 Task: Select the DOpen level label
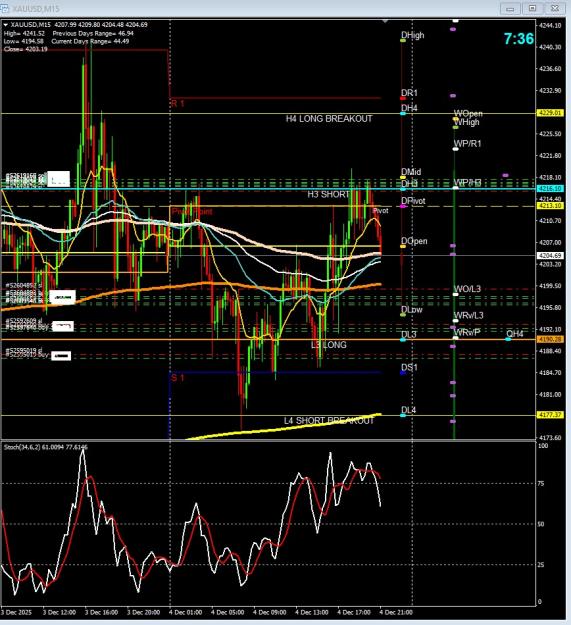[x=414, y=241]
